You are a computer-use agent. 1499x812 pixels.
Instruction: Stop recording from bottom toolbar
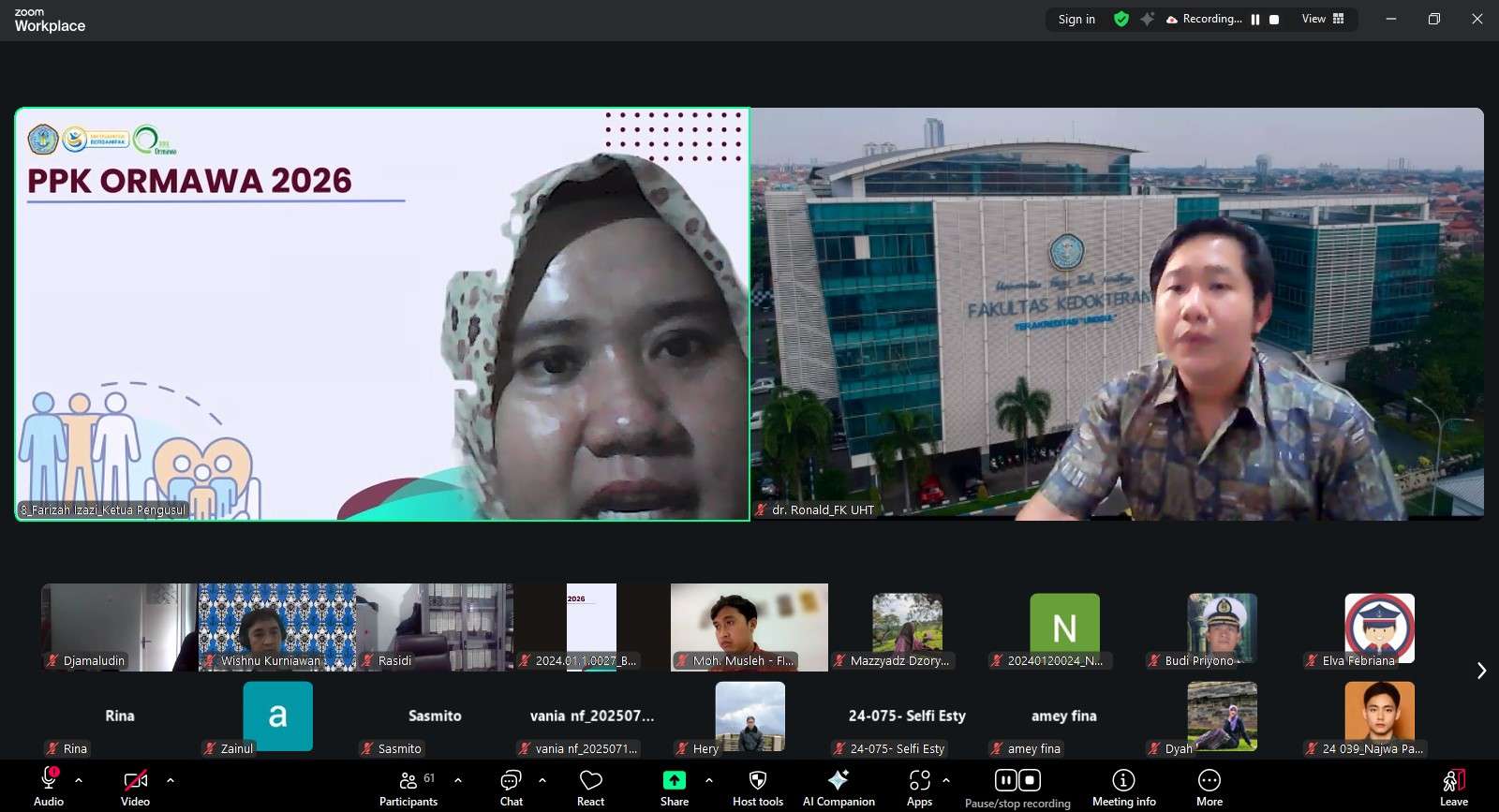pos(1030,780)
